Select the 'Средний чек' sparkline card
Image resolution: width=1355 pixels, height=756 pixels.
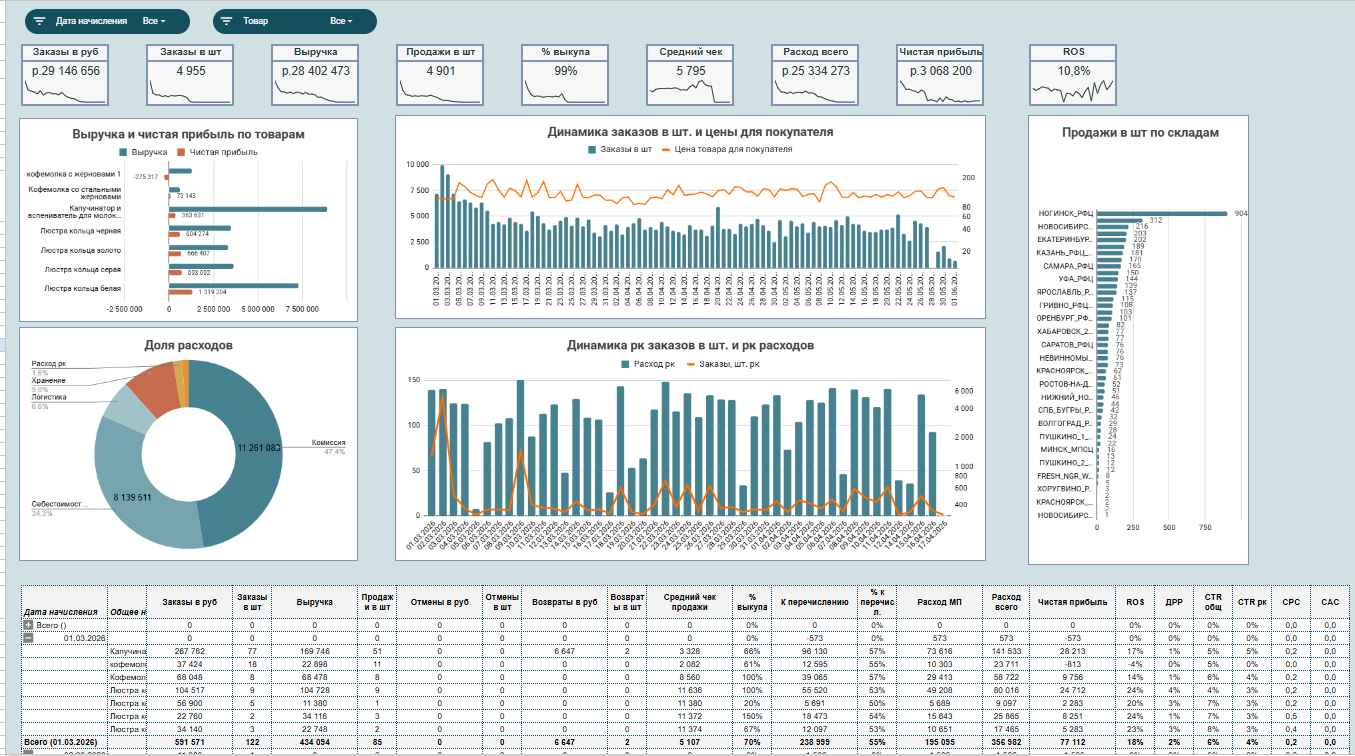click(x=691, y=74)
